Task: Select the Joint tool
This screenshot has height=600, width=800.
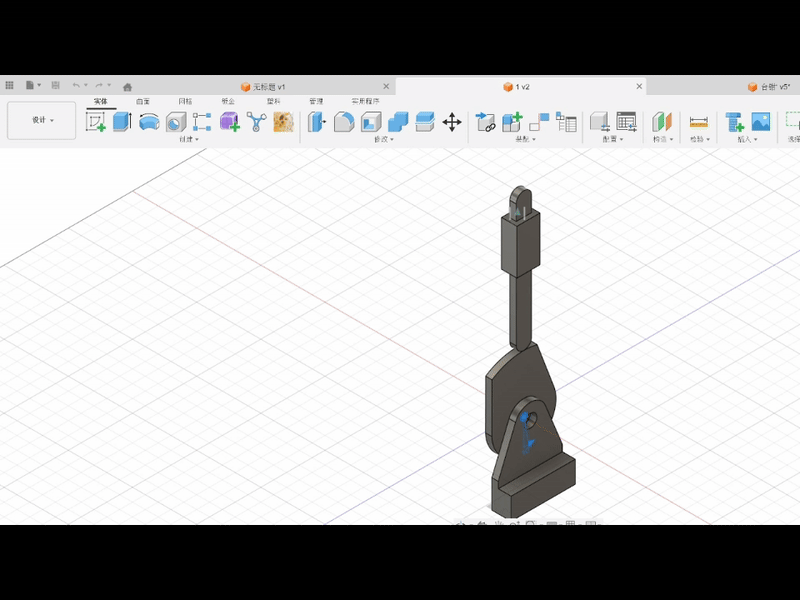Action: tap(539, 122)
